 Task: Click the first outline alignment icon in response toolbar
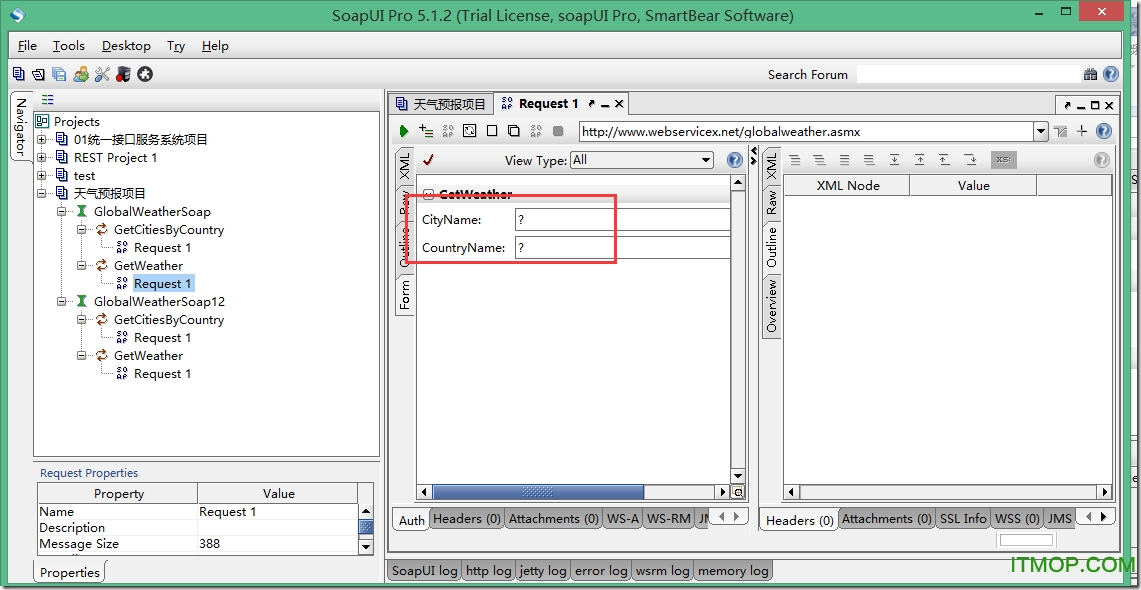[795, 159]
